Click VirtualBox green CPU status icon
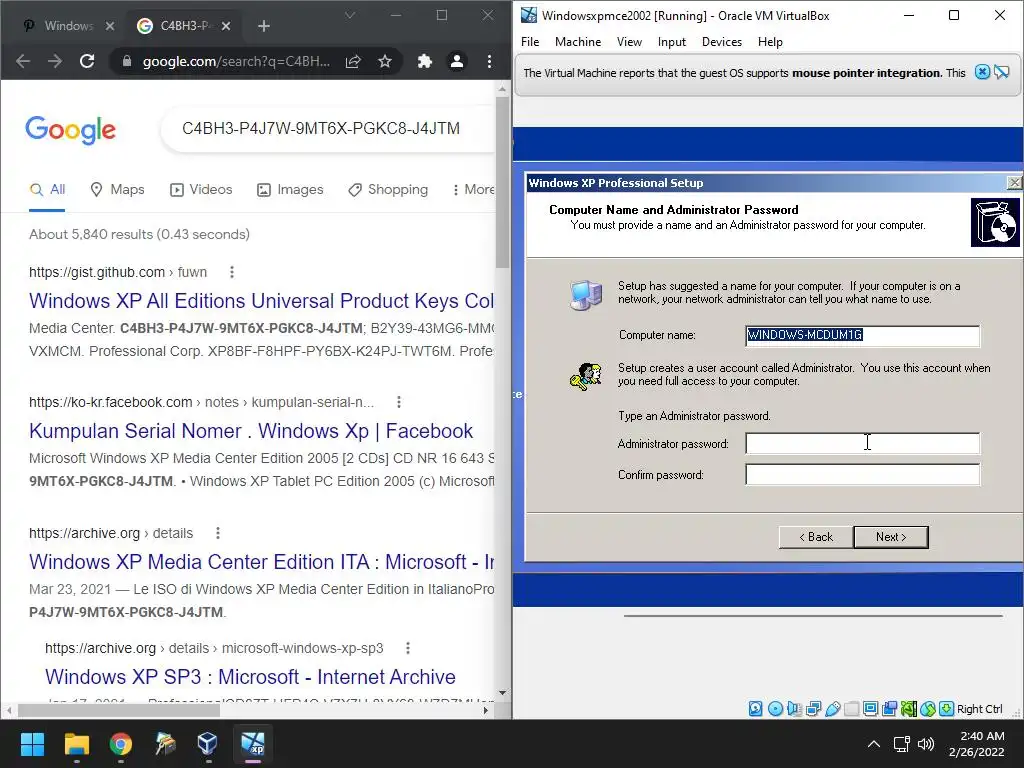This screenshot has width=1024, height=768. 908,709
